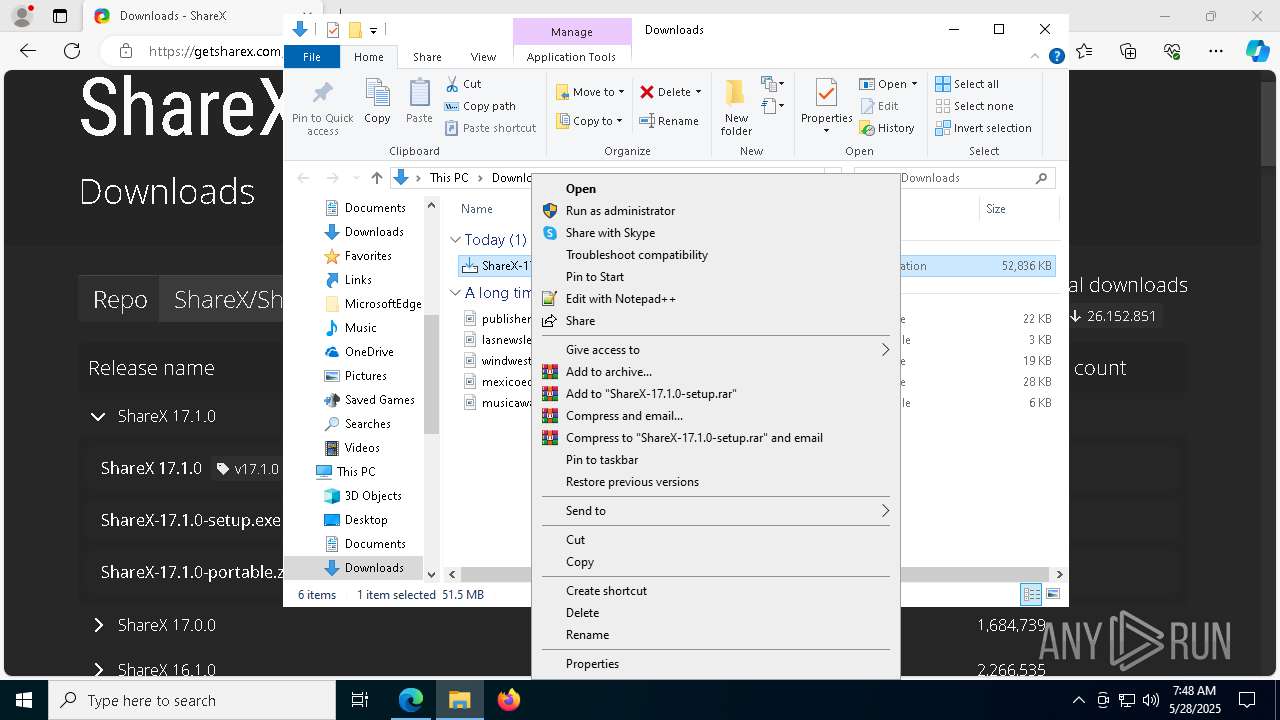Click the Rename ribbon button
1280x720 pixels.
pyautogui.click(x=669, y=121)
